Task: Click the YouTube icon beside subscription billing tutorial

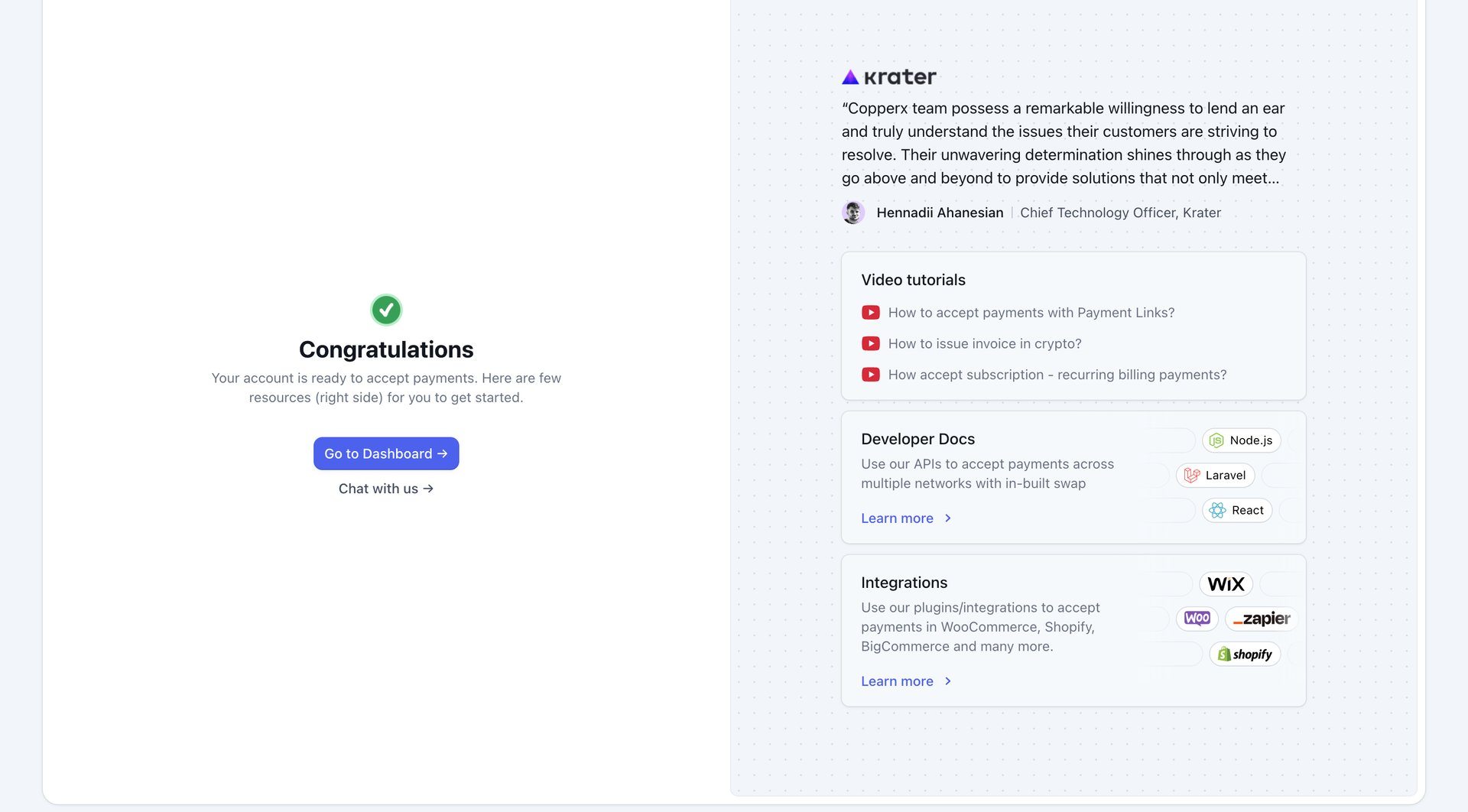Action: (x=870, y=375)
